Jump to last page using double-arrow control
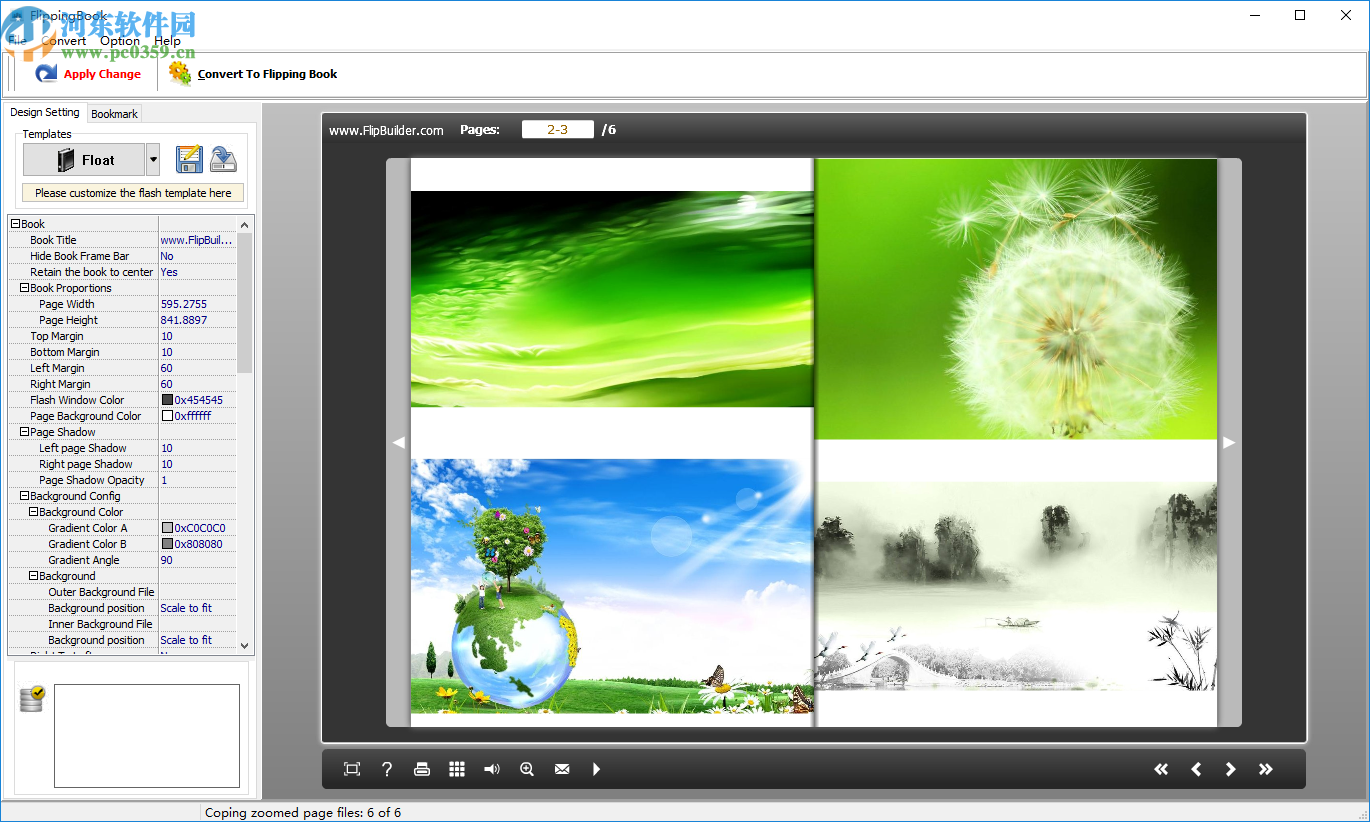Image resolution: width=1370 pixels, height=822 pixels. pyautogui.click(x=1265, y=768)
